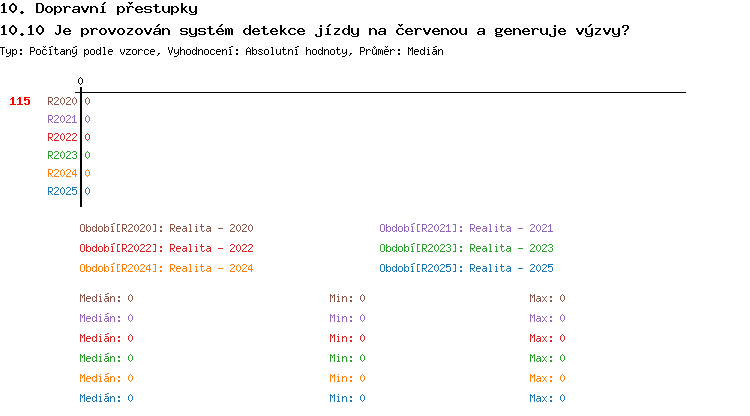Image resolution: width=750 pixels, height=416 pixels.
Task: Click the orange R2024 axis label
Action: point(62,173)
